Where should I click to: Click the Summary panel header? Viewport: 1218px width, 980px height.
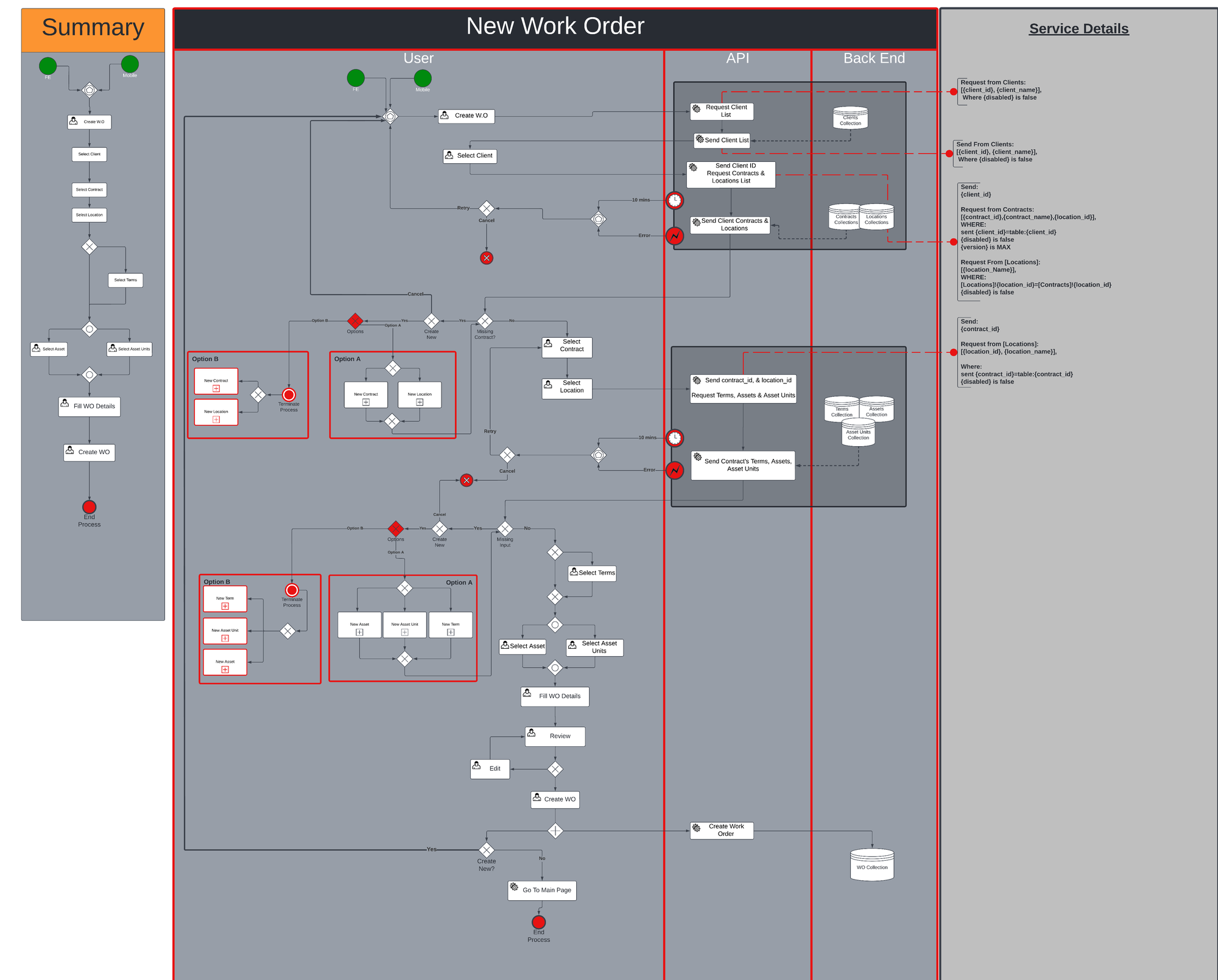pos(92,27)
